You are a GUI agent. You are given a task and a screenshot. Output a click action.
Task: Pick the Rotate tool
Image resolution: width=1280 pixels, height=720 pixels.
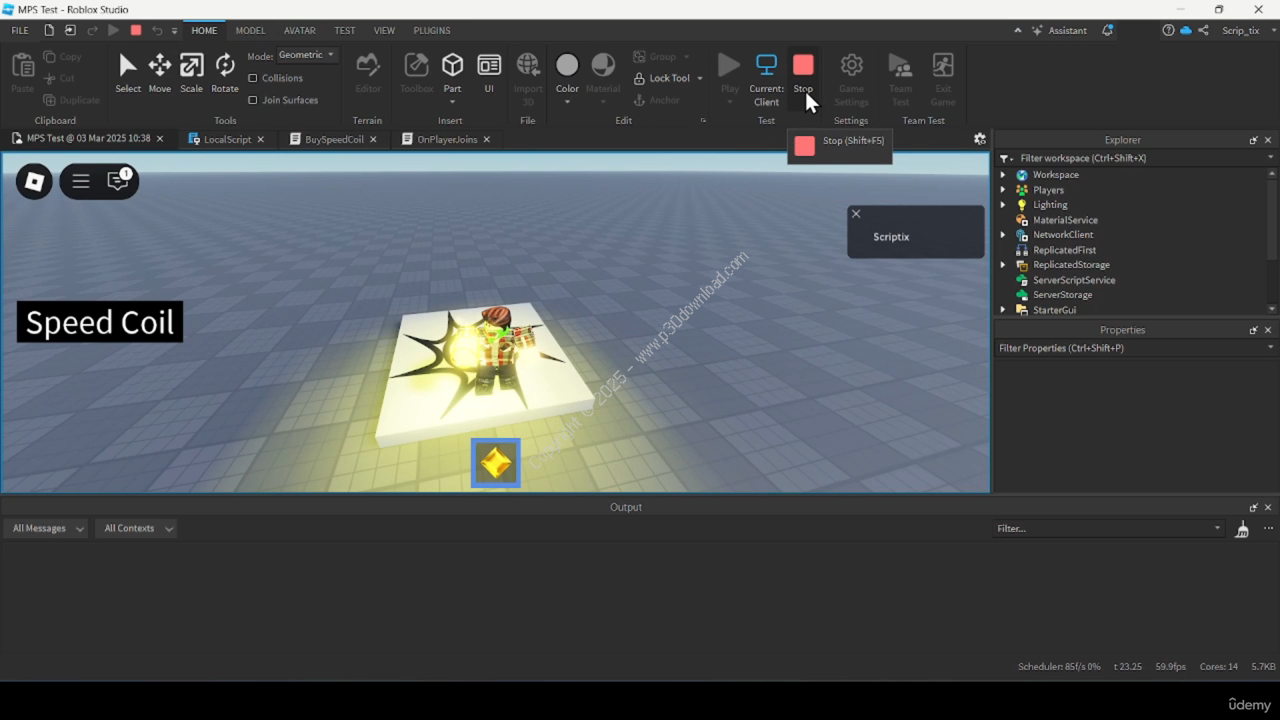[225, 74]
